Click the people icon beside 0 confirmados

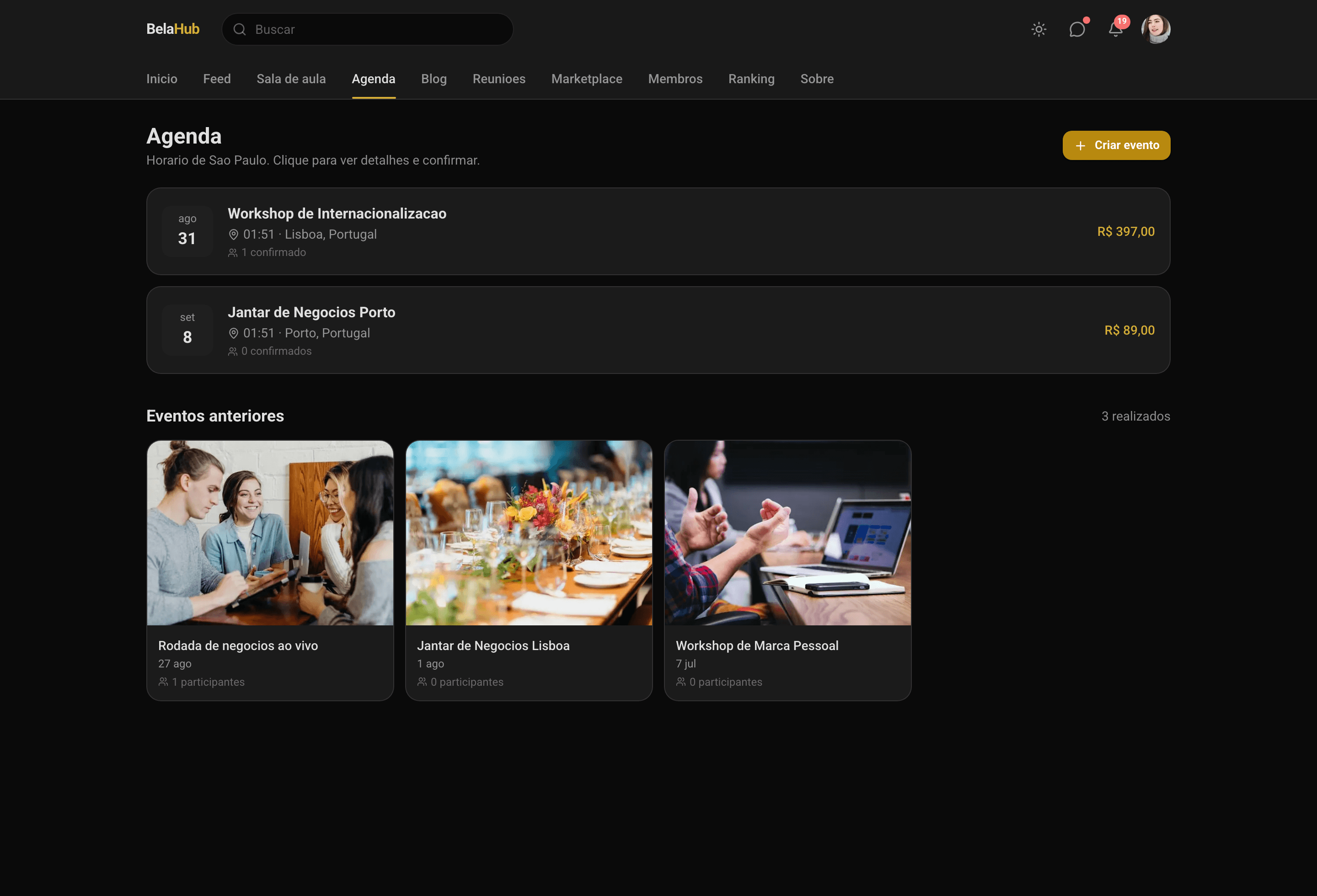click(233, 351)
